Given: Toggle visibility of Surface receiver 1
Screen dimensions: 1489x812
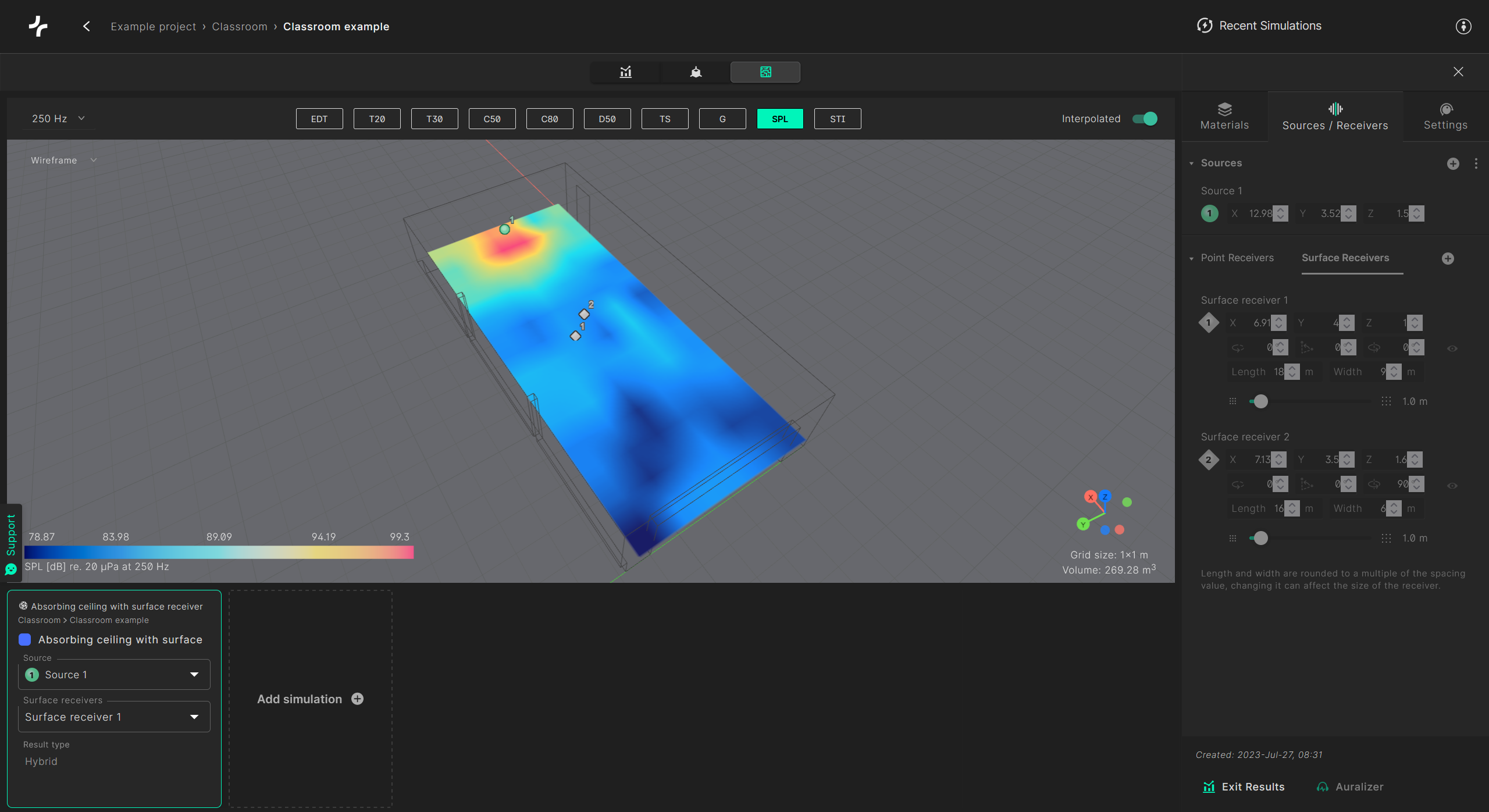Looking at the screenshot, I should (x=1452, y=348).
